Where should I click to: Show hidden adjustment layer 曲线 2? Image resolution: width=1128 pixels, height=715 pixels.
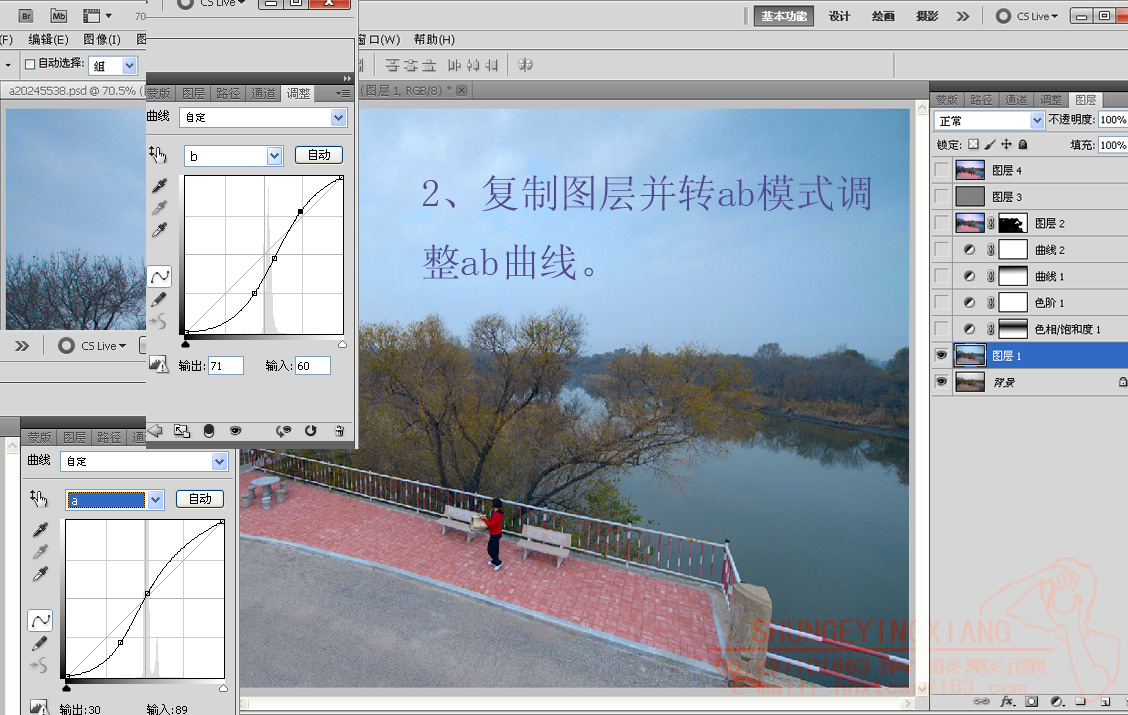[x=941, y=250]
